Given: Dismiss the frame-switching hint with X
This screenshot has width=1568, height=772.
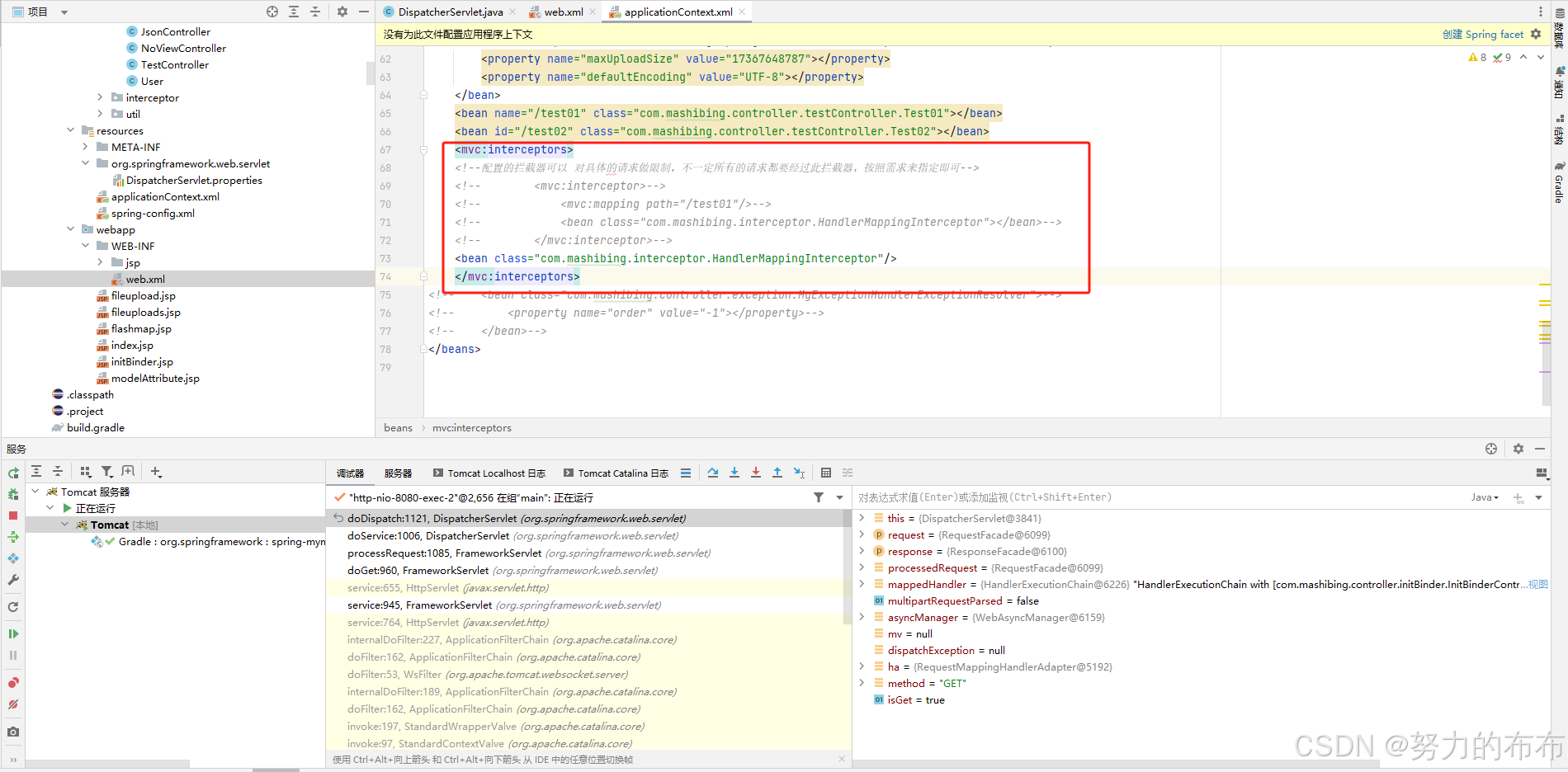Looking at the screenshot, I should click(842, 759).
